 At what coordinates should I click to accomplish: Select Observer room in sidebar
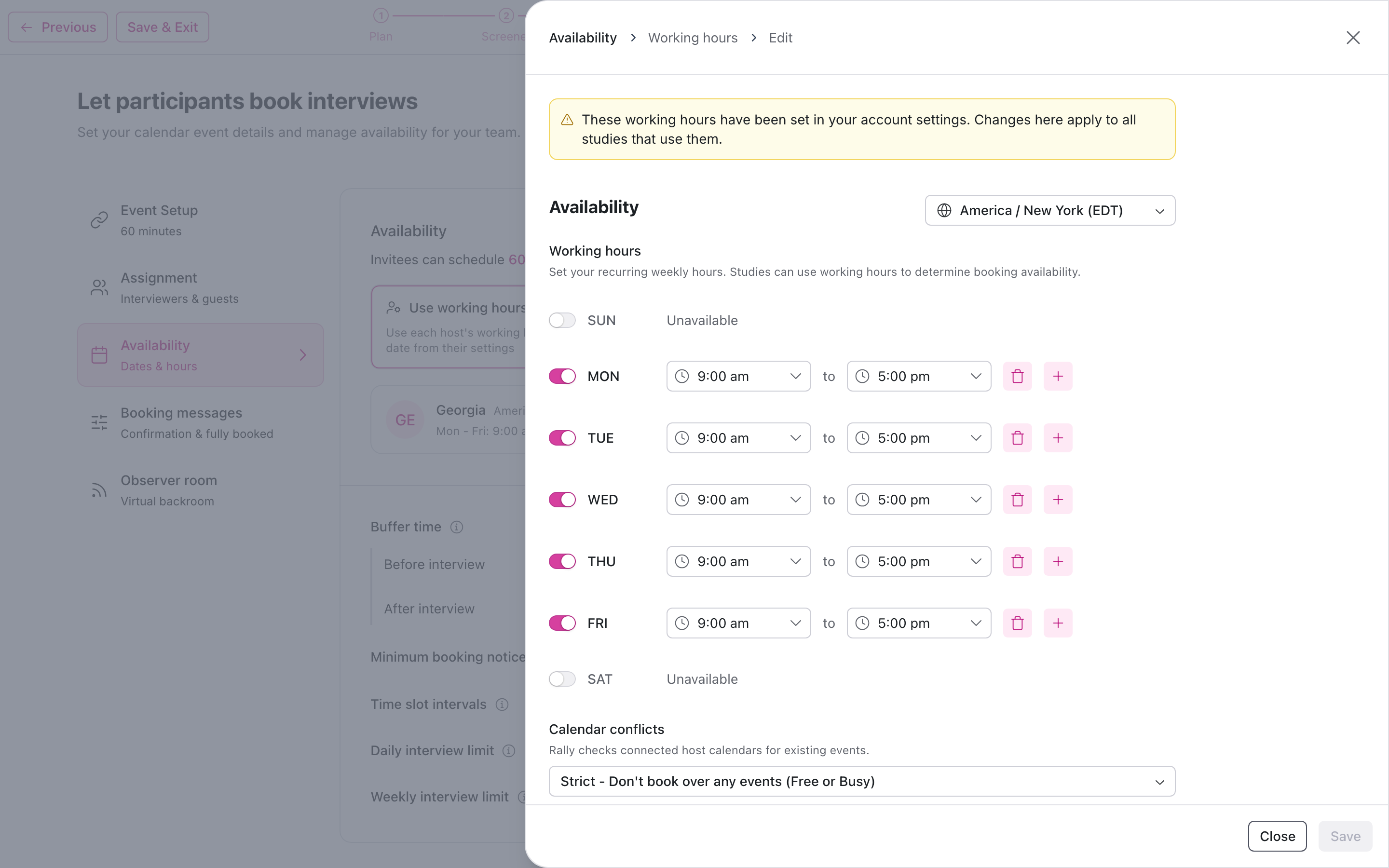point(200,490)
